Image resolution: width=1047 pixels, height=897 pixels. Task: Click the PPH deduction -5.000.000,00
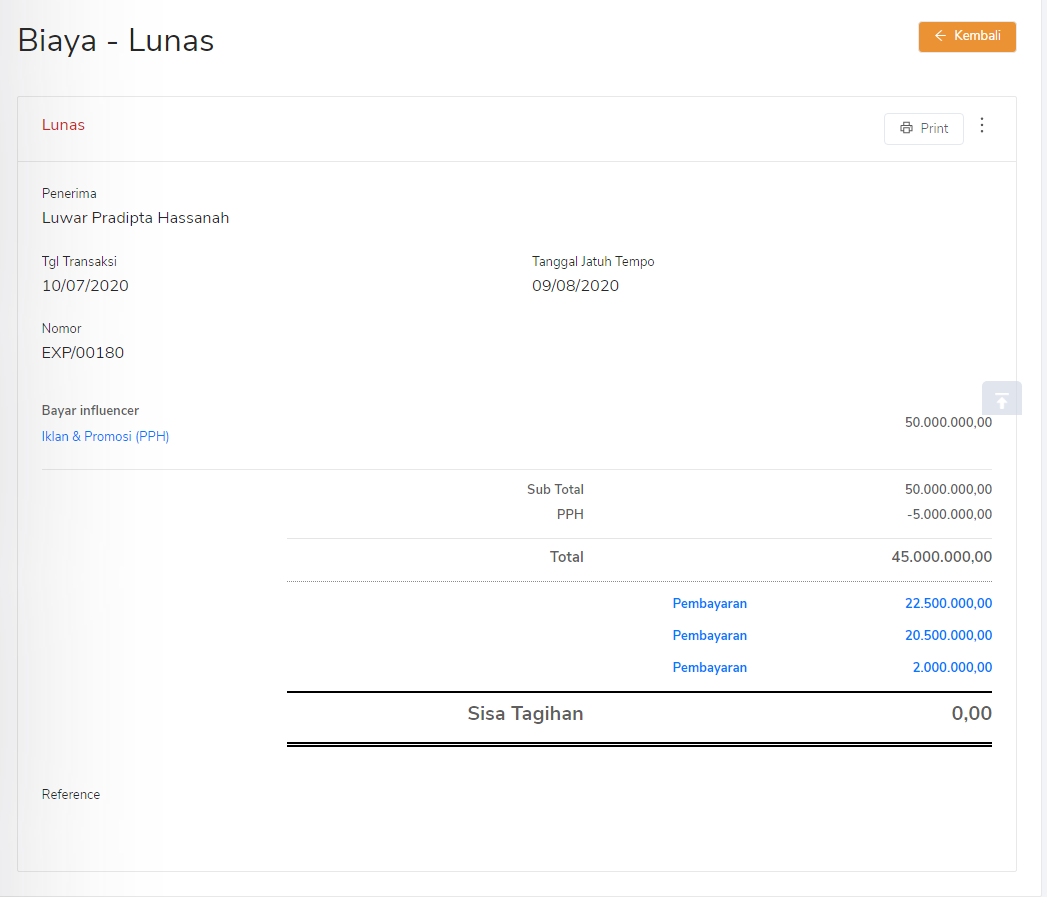[x=949, y=514]
